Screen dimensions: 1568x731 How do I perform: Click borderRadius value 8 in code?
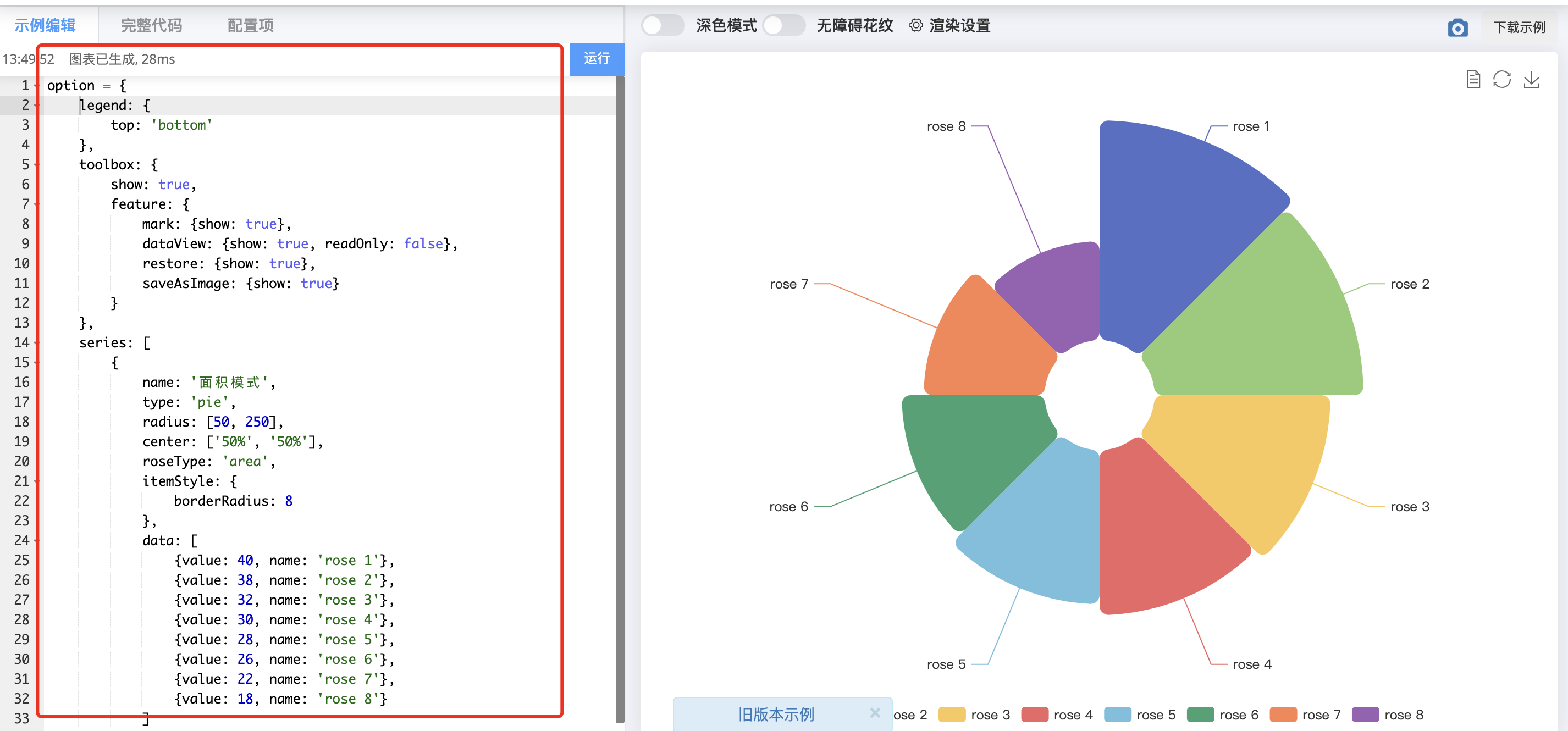pyautogui.click(x=289, y=502)
